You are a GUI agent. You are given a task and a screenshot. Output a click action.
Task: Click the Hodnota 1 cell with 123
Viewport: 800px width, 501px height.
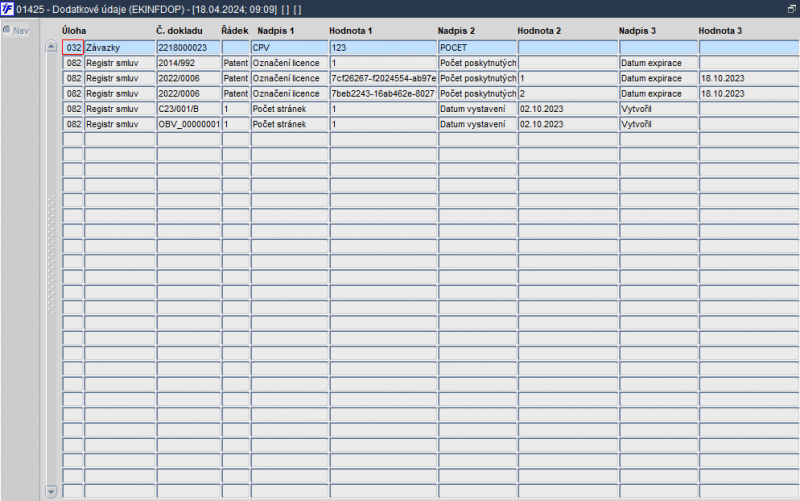[x=383, y=47]
